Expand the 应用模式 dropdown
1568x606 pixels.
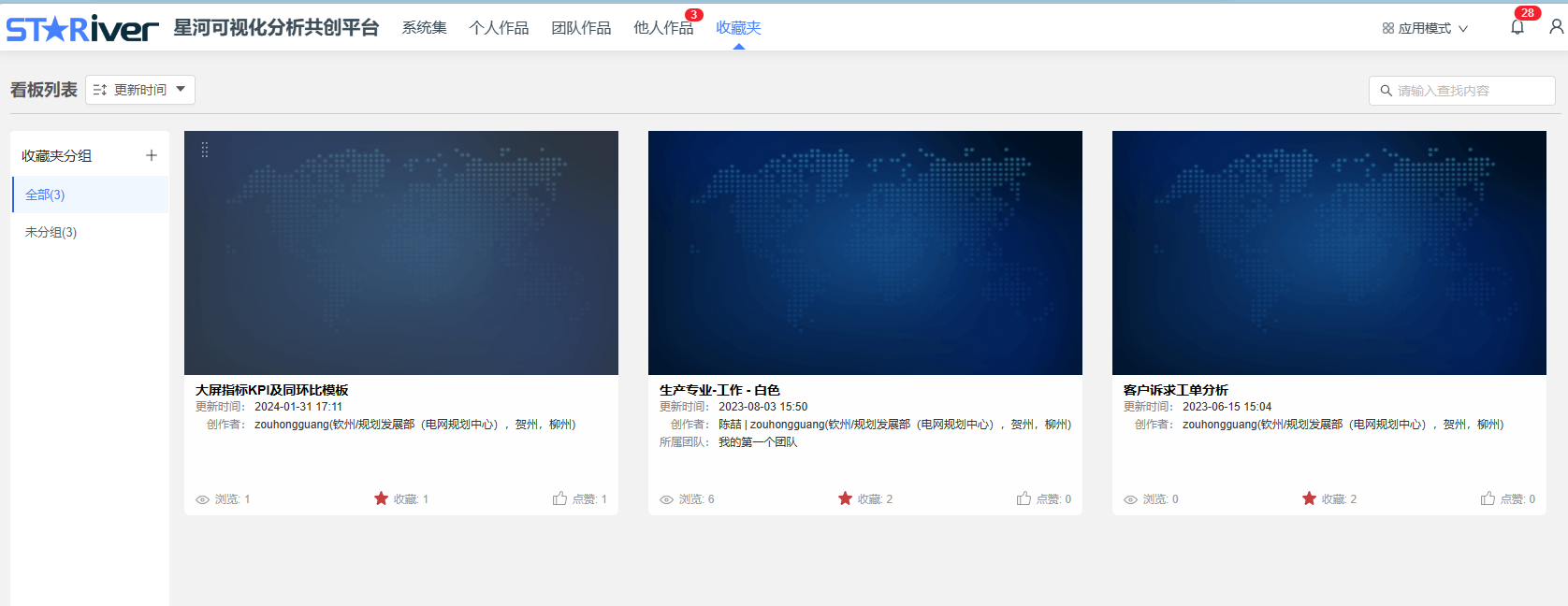(x=1425, y=28)
